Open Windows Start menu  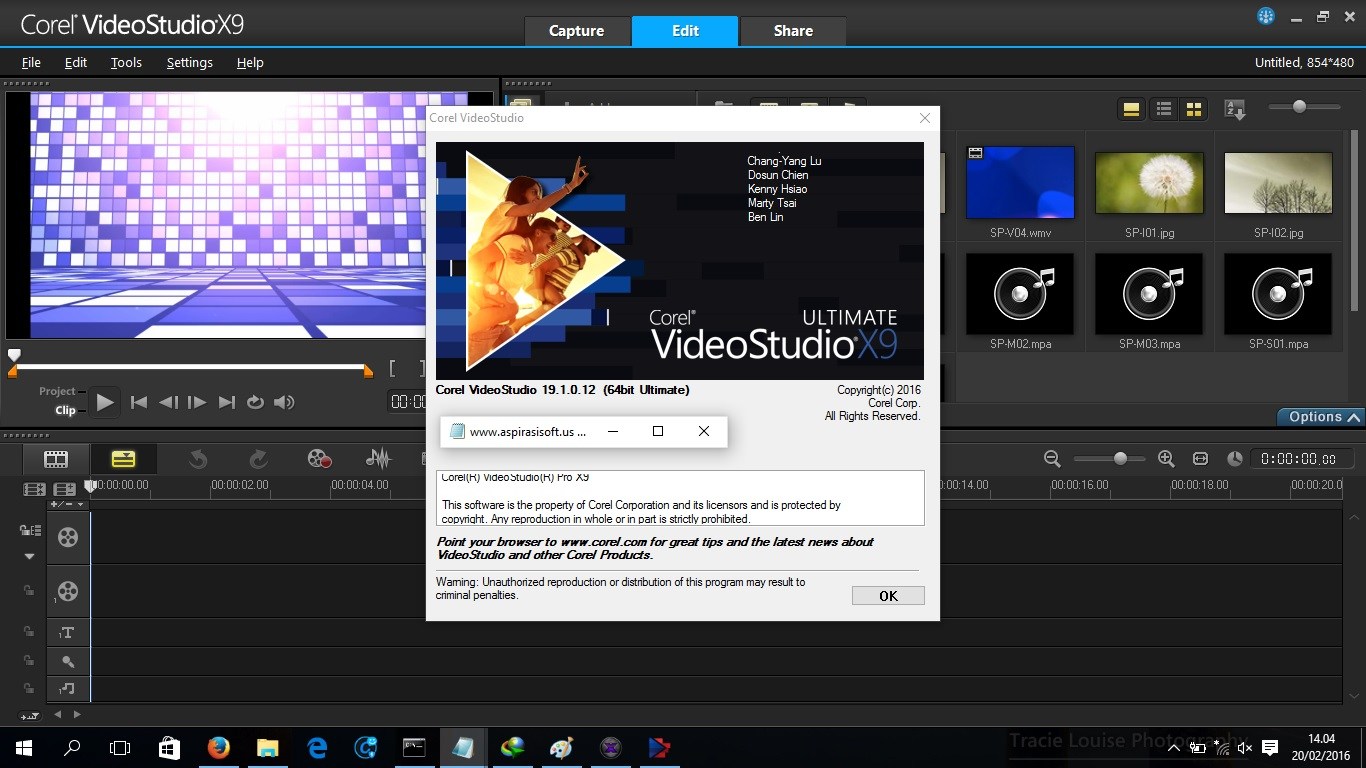[23, 747]
